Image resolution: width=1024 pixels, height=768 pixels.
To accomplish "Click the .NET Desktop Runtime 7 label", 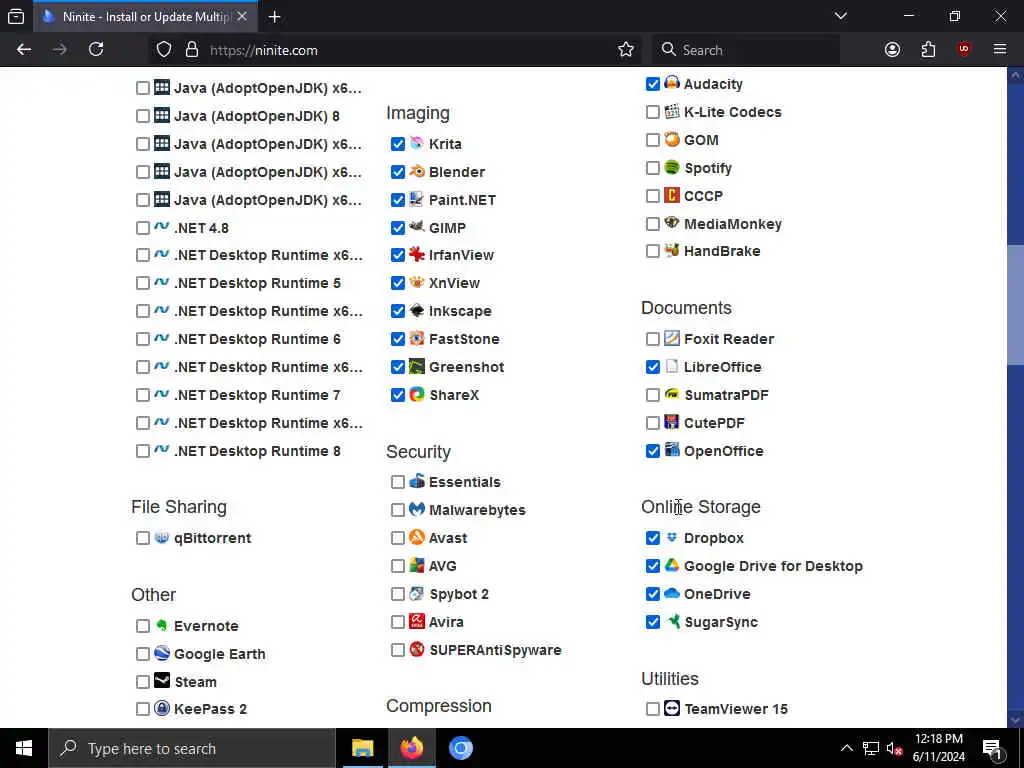I will pos(257,395).
